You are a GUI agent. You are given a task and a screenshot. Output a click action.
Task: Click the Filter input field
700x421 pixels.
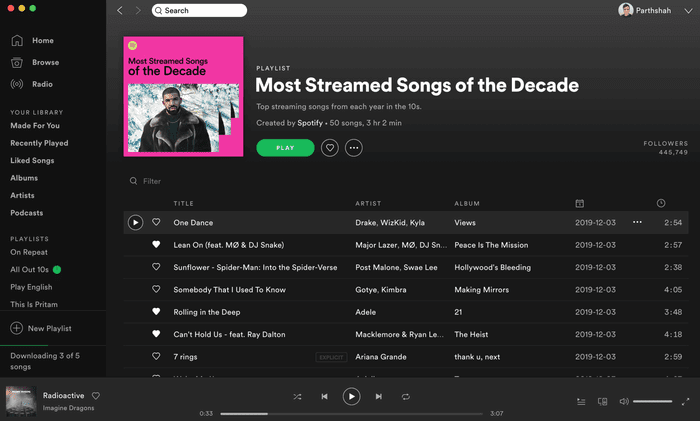click(152, 181)
